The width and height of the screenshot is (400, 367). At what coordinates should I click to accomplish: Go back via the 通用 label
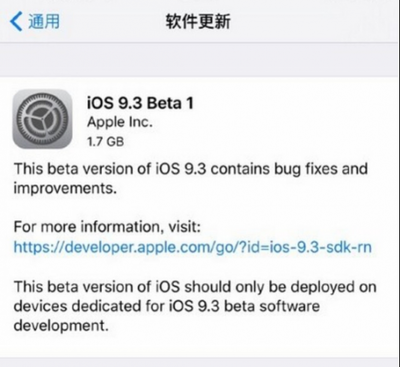(44, 21)
